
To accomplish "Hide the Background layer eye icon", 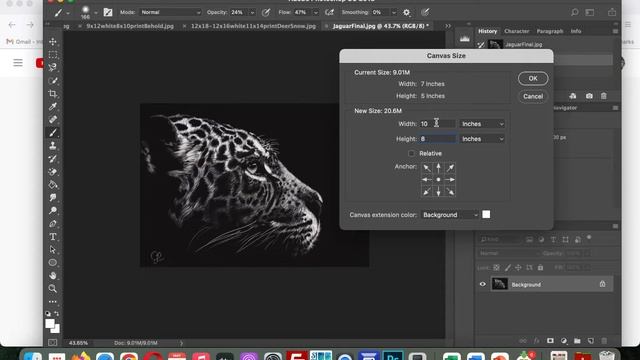I will 482,284.
